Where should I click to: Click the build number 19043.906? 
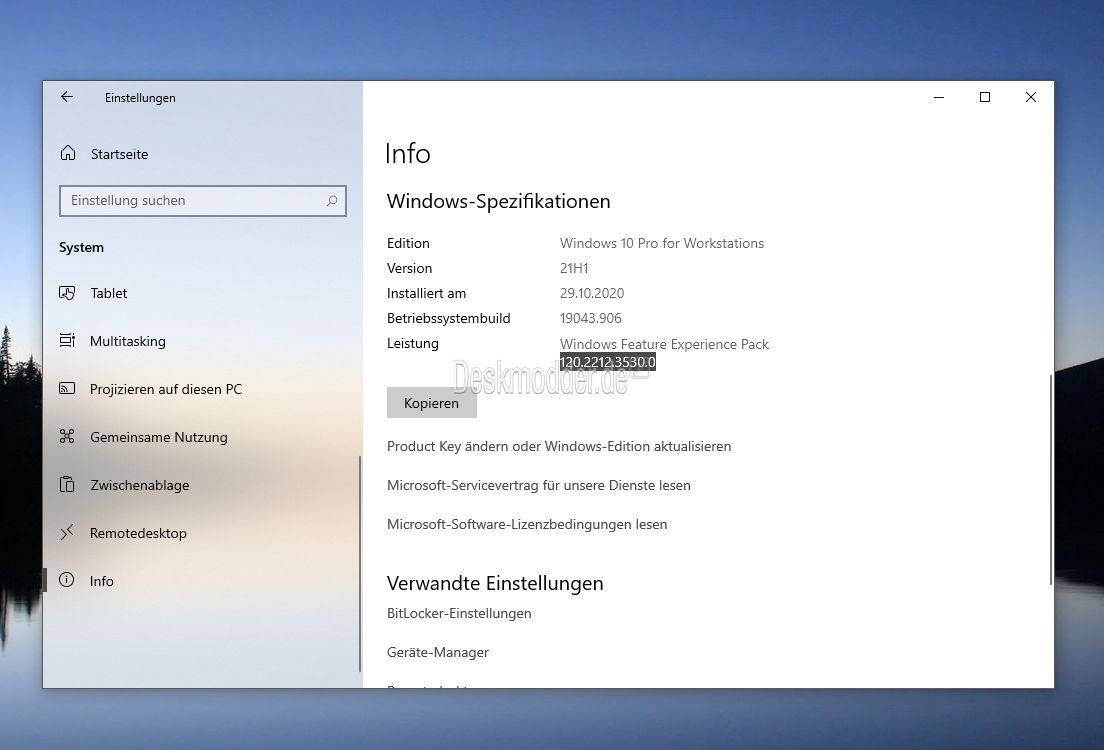pyautogui.click(x=591, y=318)
